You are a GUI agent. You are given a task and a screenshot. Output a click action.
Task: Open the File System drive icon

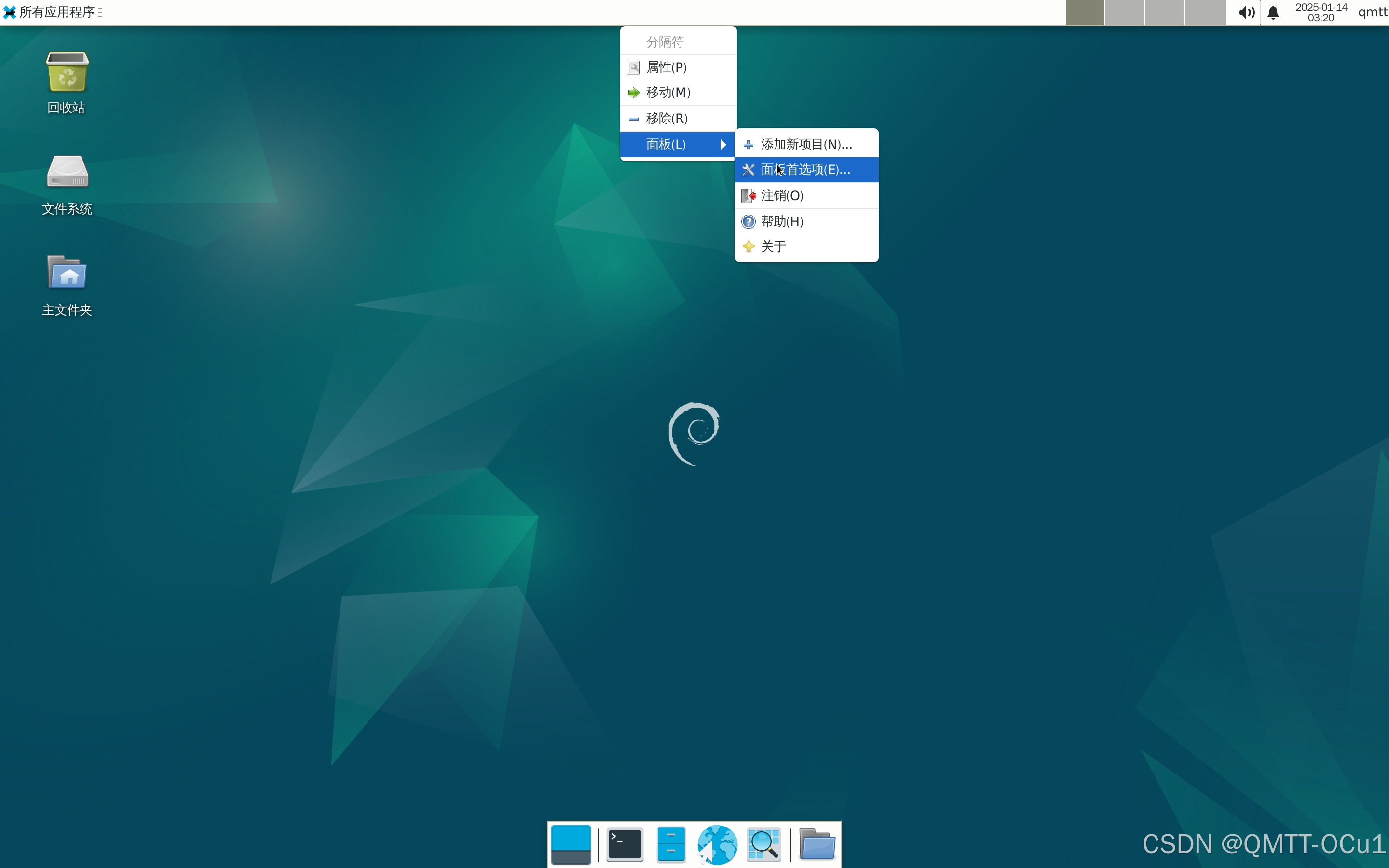pos(67,172)
